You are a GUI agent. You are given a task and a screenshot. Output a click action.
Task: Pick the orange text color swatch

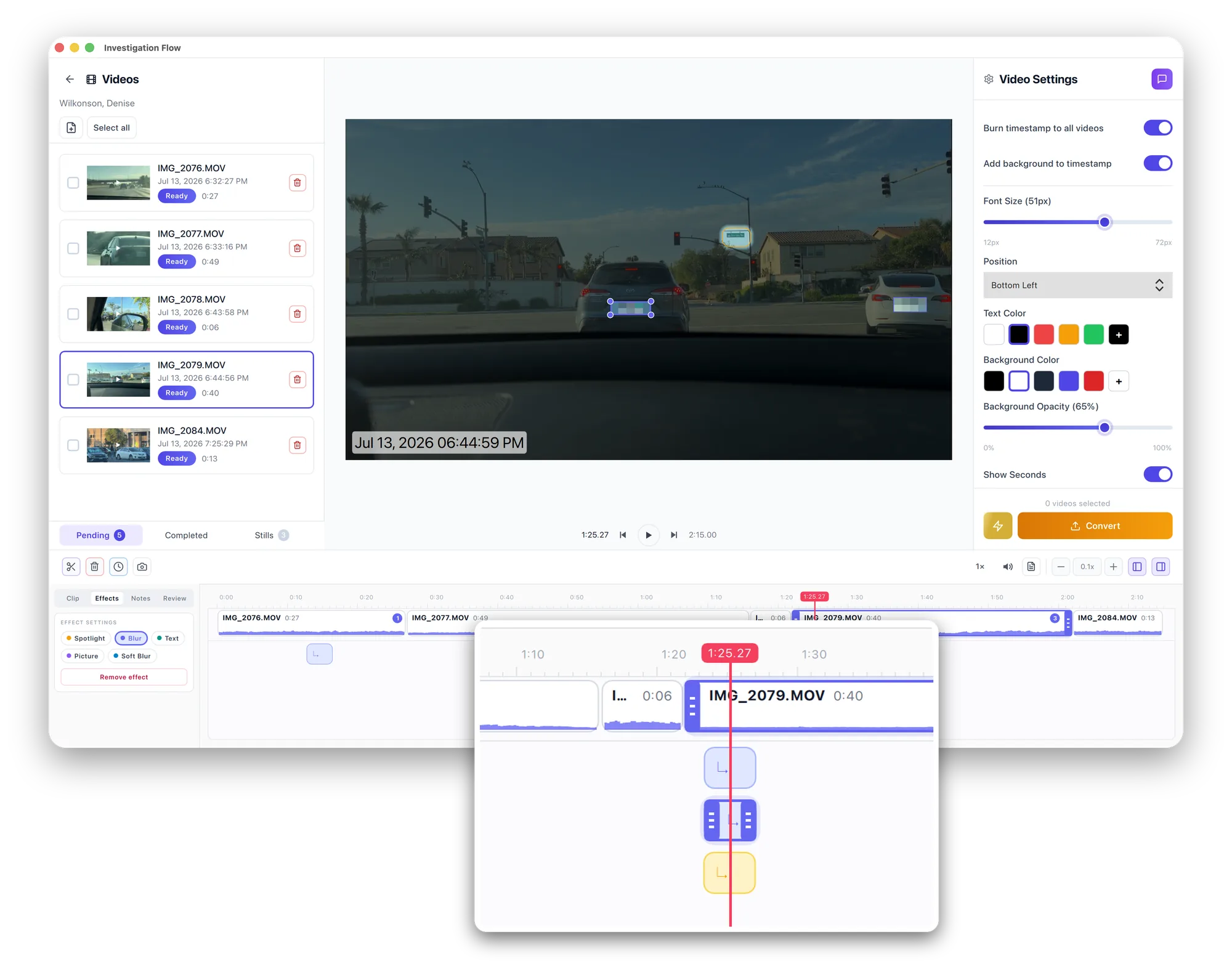[1069, 334]
